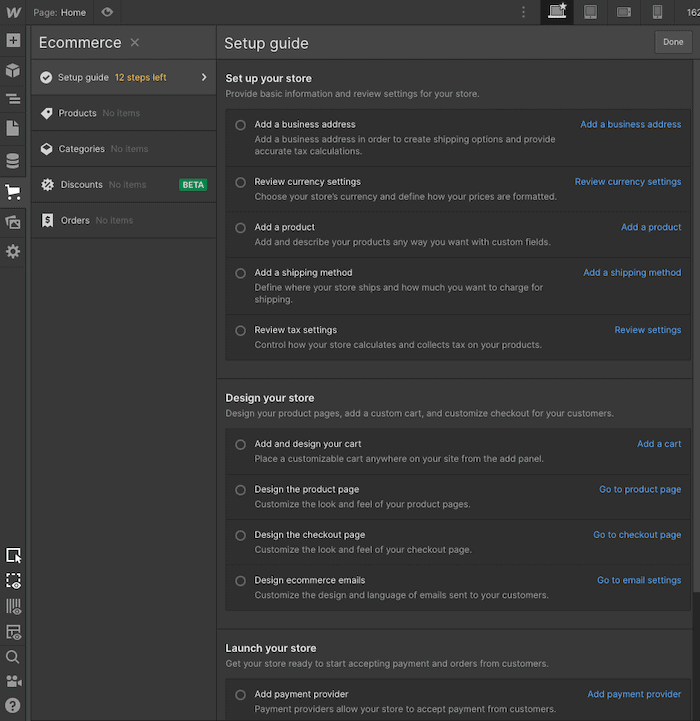This screenshot has width=700, height=721.
Task: Open the Orders section
Action: coord(124,220)
